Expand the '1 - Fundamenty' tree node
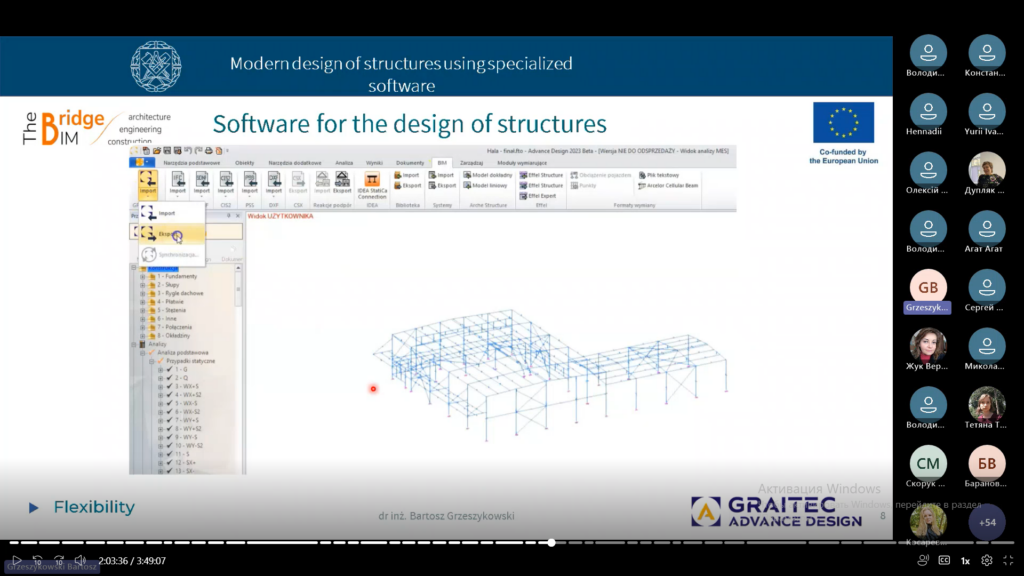Viewport: 1024px width, 576px height. coord(143,276)
